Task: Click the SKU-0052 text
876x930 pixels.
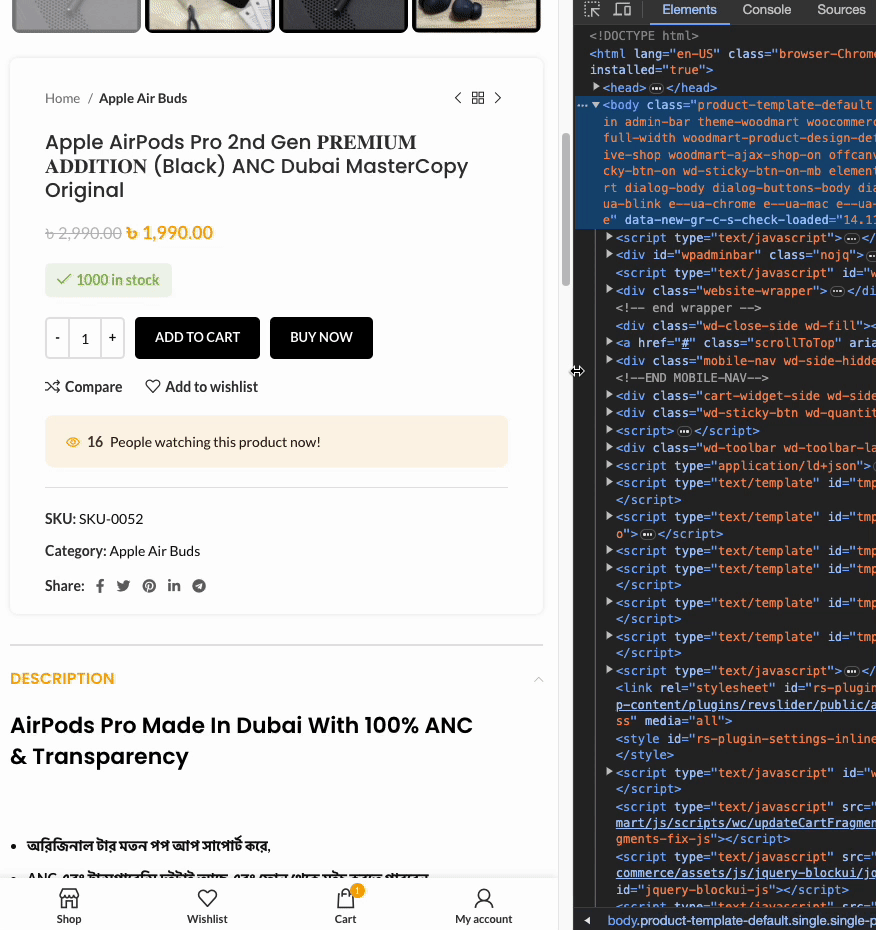Action: coord(111,519)
